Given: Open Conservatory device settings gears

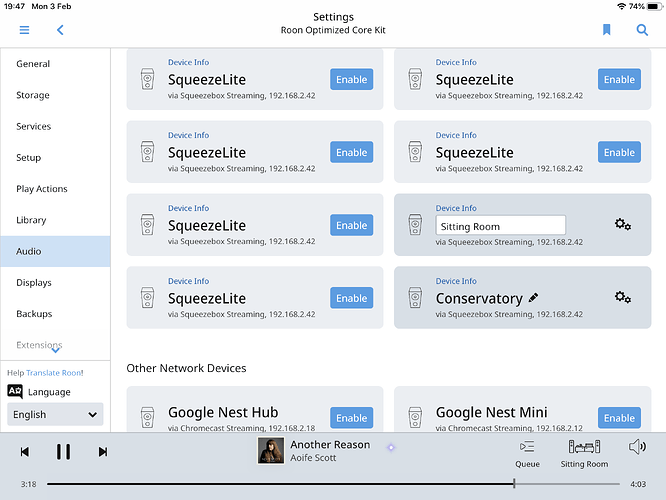Looking at the screenshot, I should point(623,297).
